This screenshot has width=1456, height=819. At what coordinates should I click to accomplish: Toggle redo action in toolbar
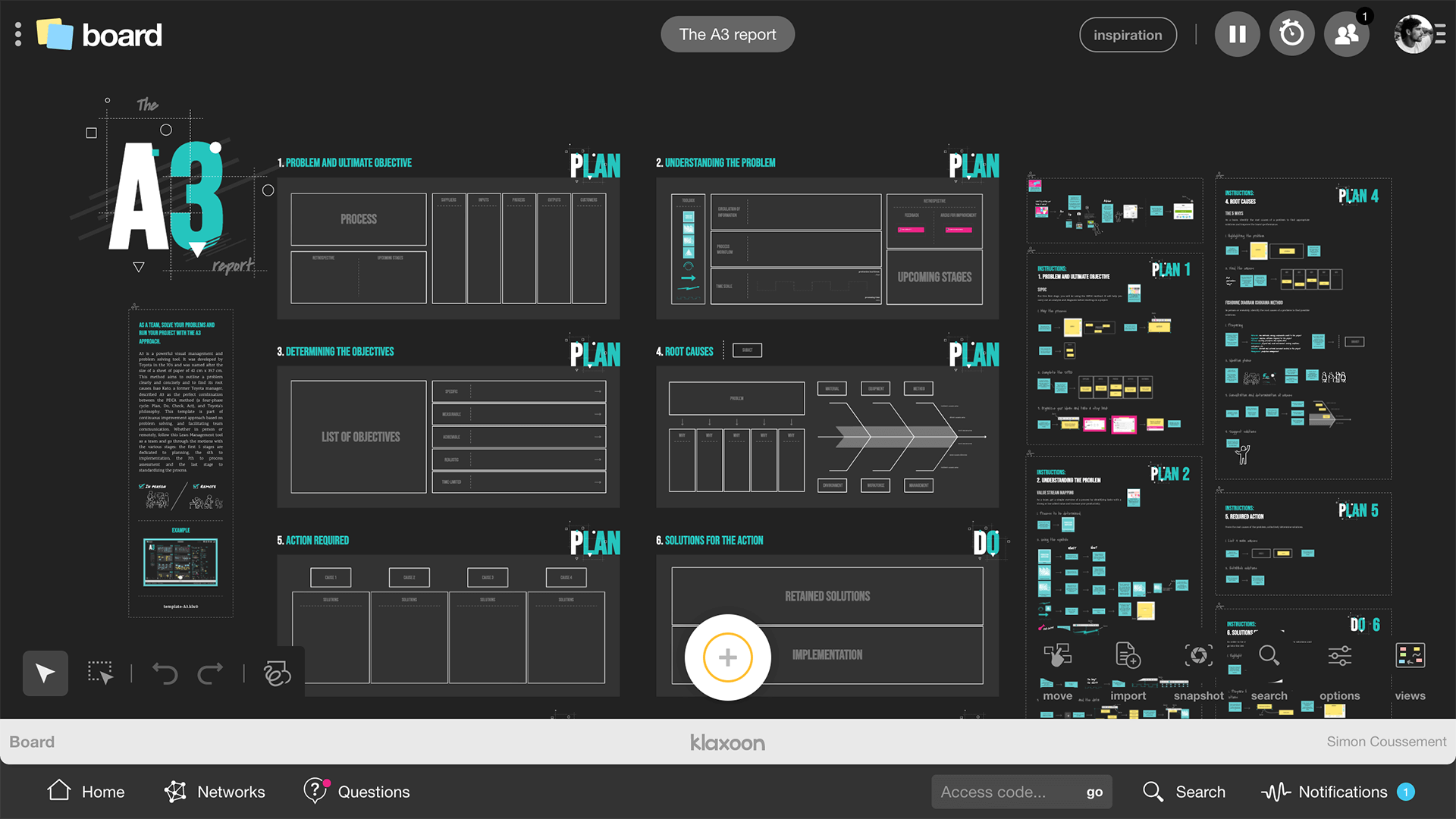click(210, 672)
